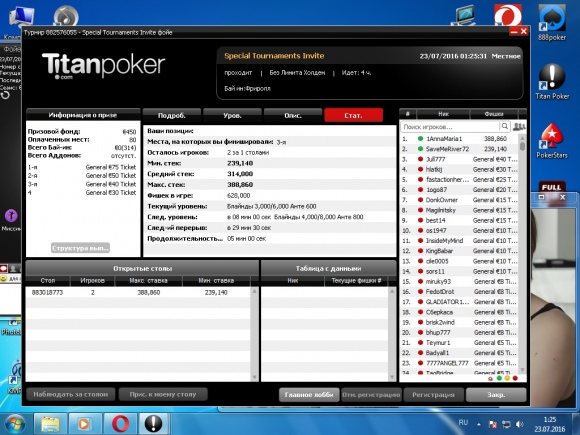Select player hlatkij in list
Screen dimensions: 580x435
coord(459,169)
